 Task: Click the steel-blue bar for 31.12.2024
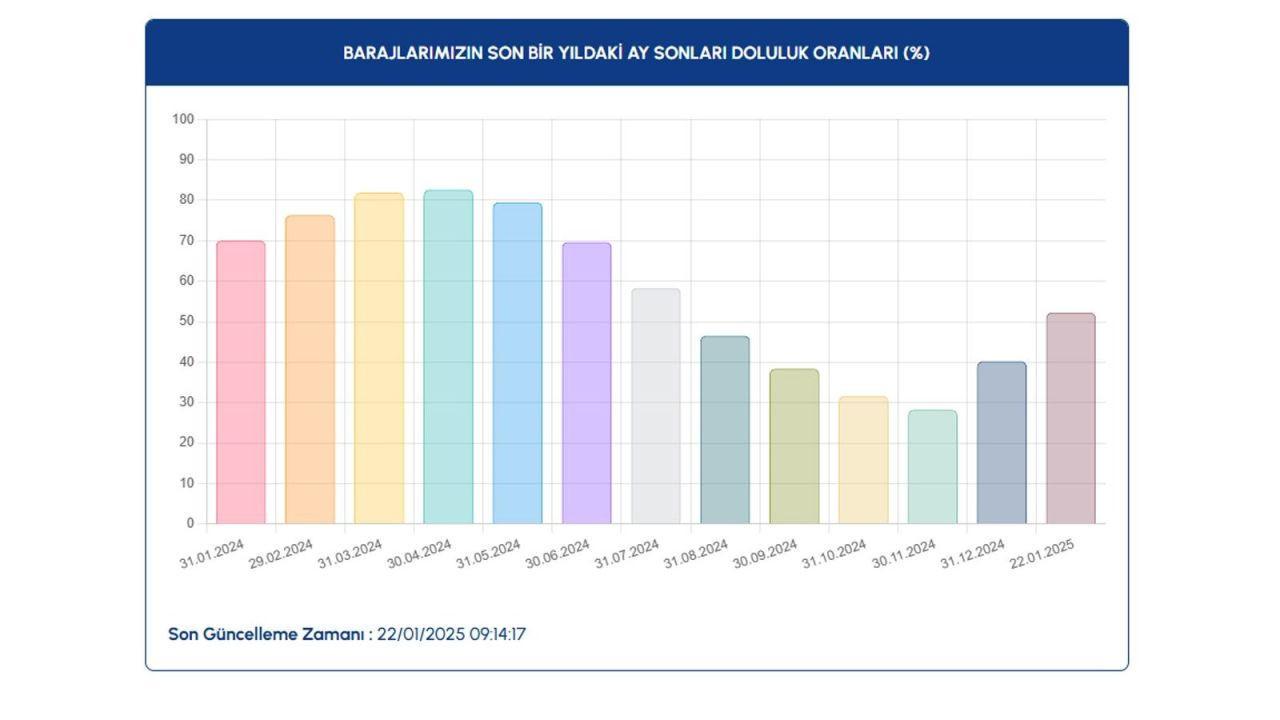coord(1002,443)
